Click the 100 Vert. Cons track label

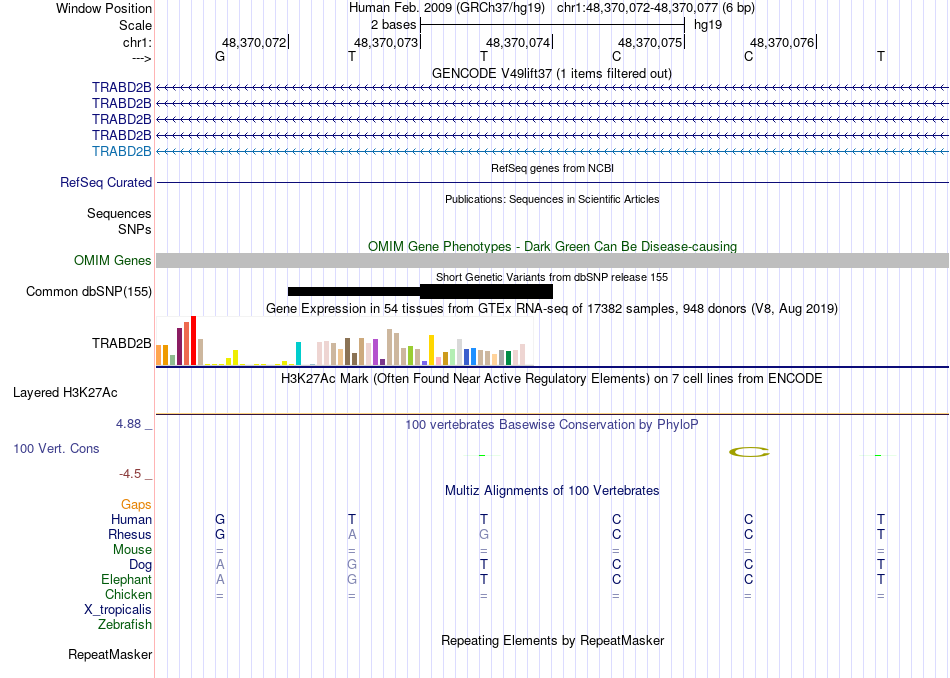click(x=56, y=448)
